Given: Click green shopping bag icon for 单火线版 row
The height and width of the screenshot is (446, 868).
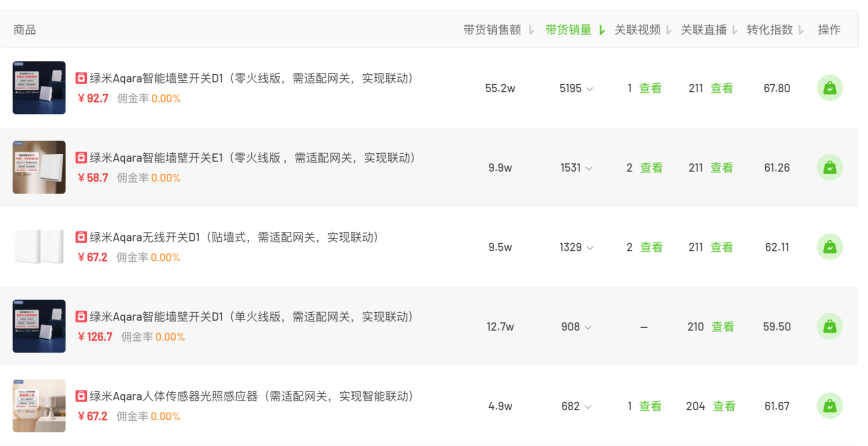Looking at the screenshot, I should coord(829,326).
